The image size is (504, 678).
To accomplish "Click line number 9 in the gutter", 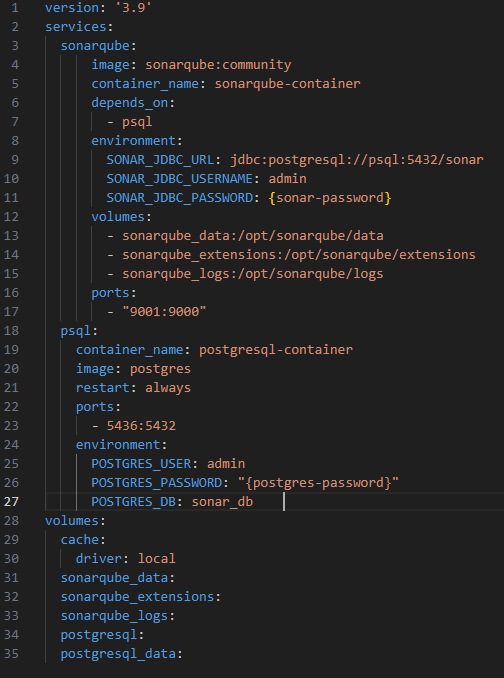I will point(15,160).
